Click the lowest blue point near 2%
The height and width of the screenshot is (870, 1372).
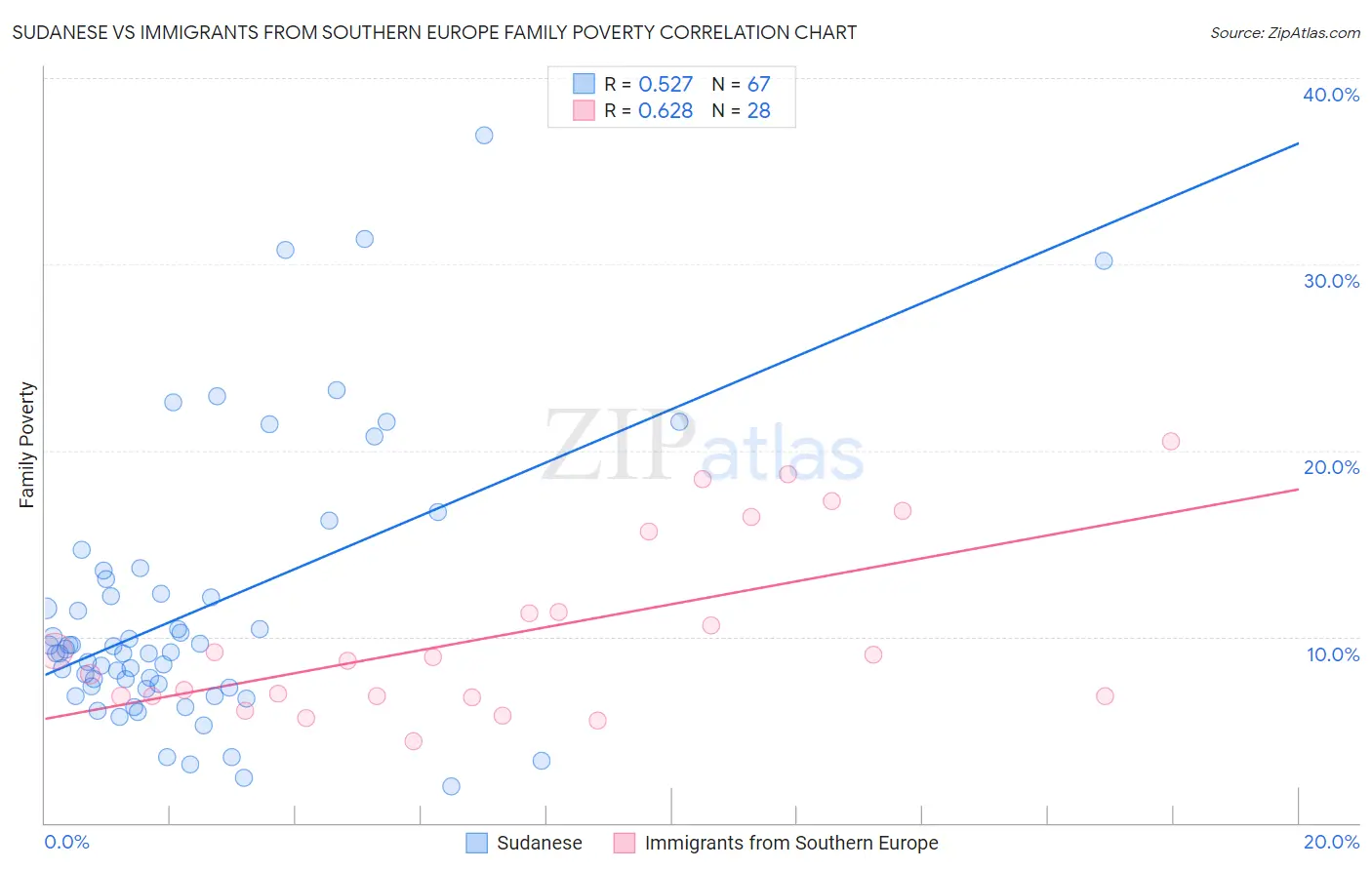[451, 786]
